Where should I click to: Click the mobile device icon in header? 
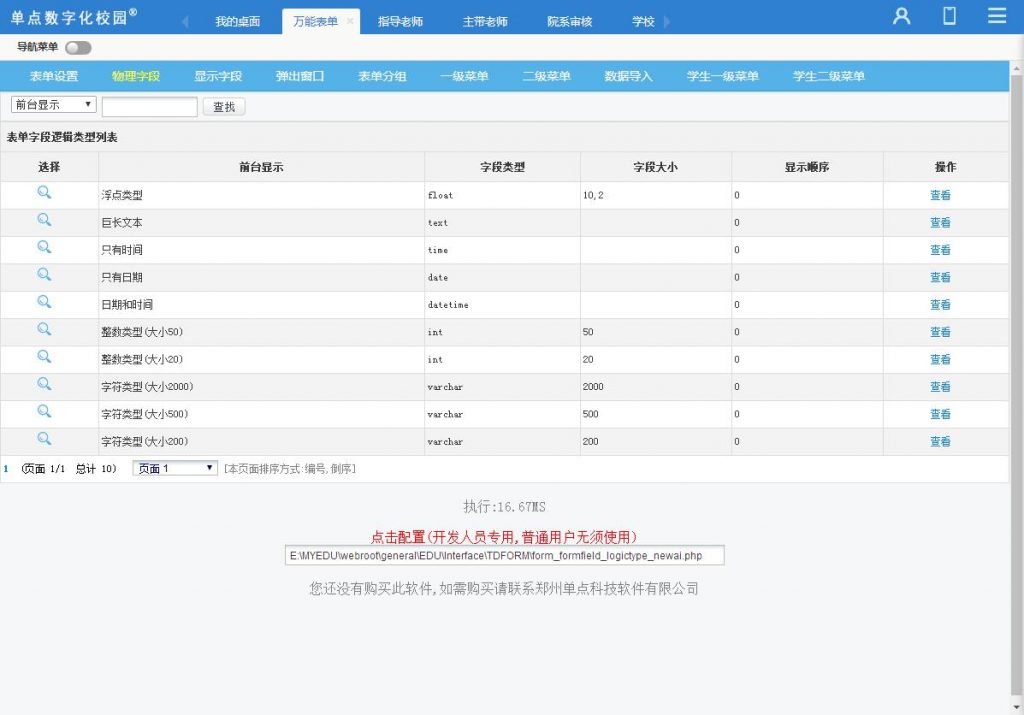tap(950, 16)
